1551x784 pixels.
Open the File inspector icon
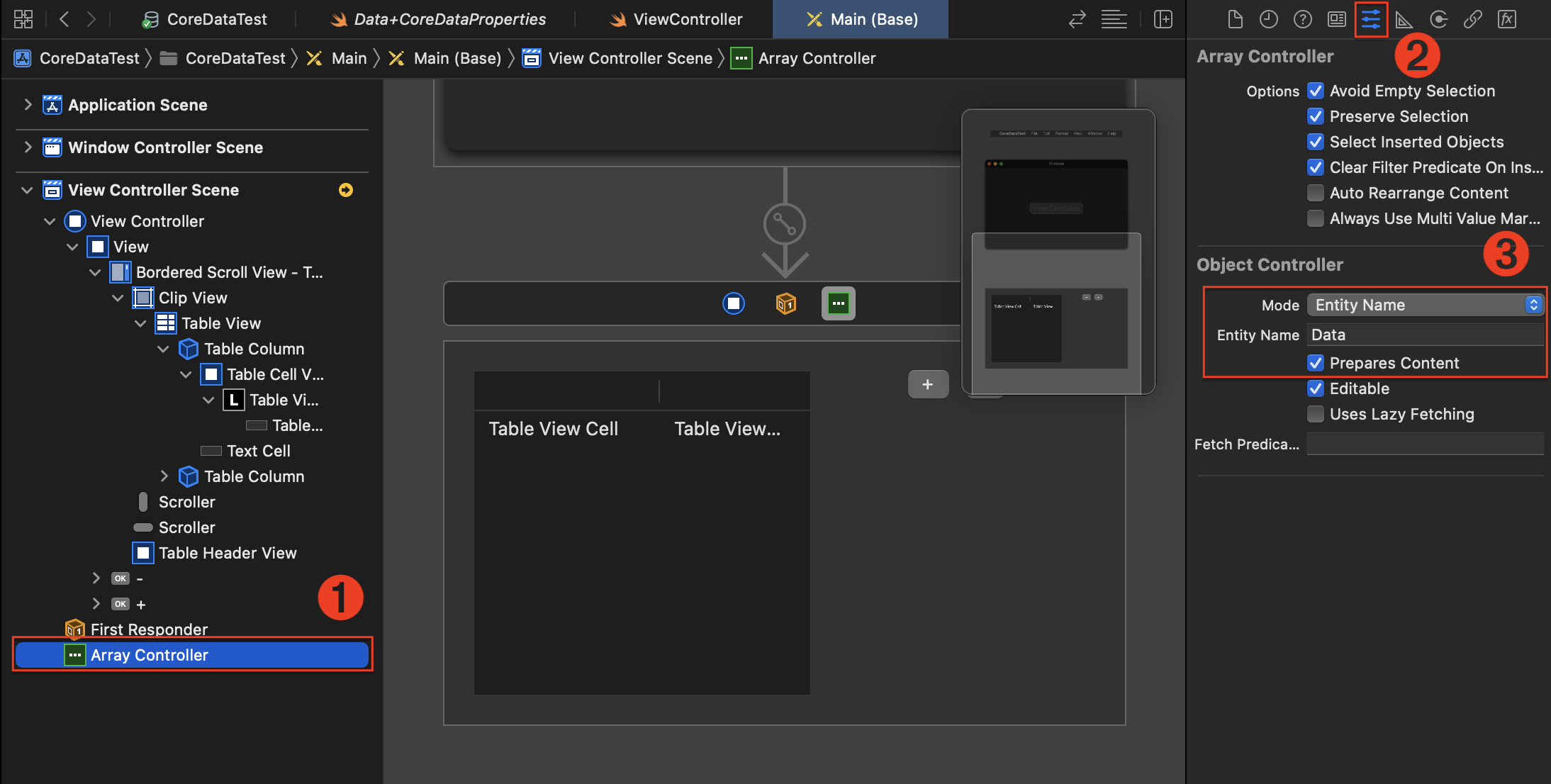tap(1235, 19)
